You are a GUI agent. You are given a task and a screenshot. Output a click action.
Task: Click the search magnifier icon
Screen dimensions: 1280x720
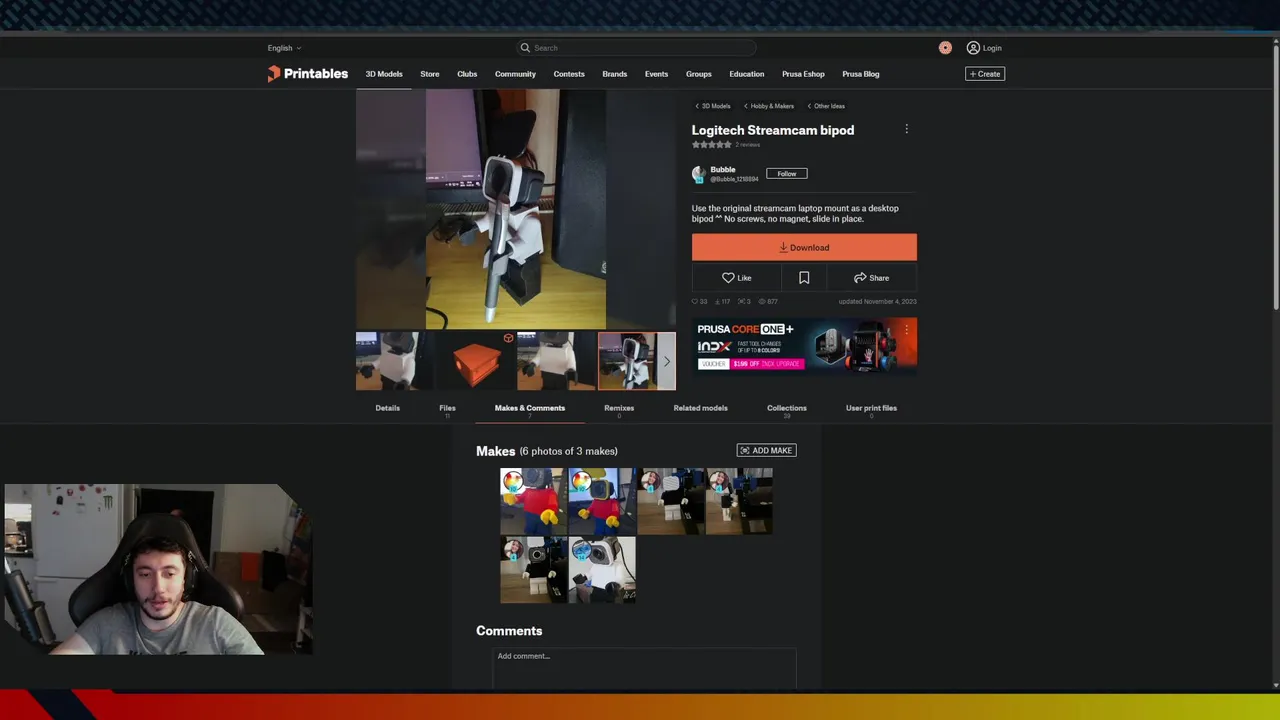pyautogui.click(x=525, y=48)
